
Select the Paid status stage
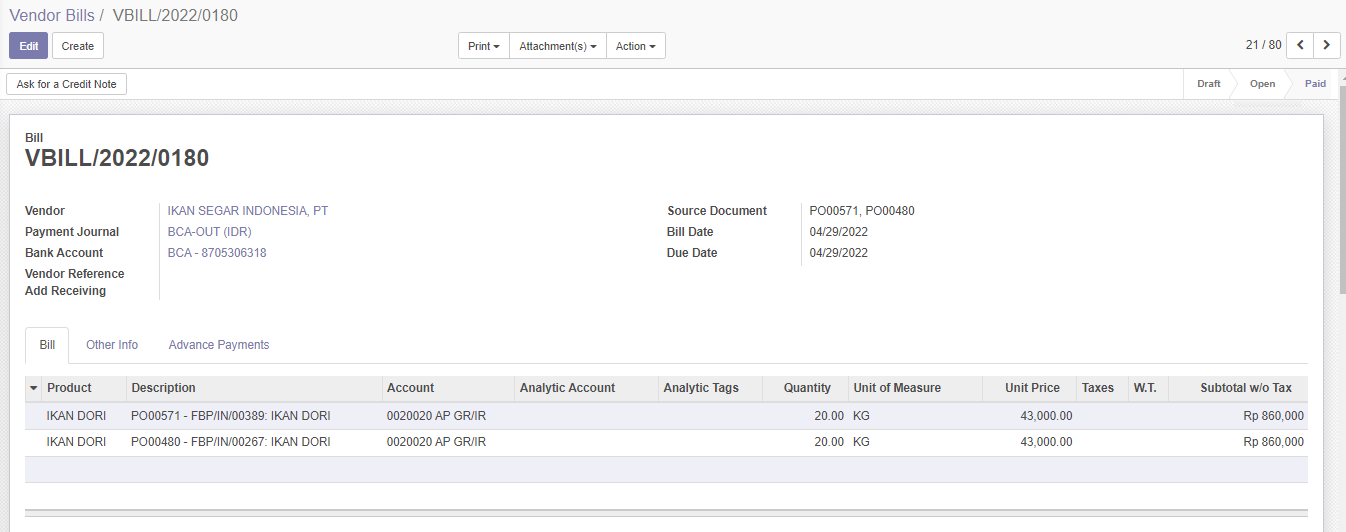(x=1315, y=84)
